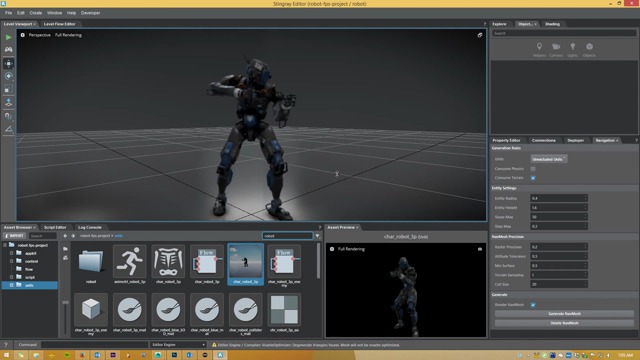Select the Rotate tool in the viewport toolbar
Image resolution: width=640 pixels, height=360 pixels.
pyautogui.click(x=8, y=76)
